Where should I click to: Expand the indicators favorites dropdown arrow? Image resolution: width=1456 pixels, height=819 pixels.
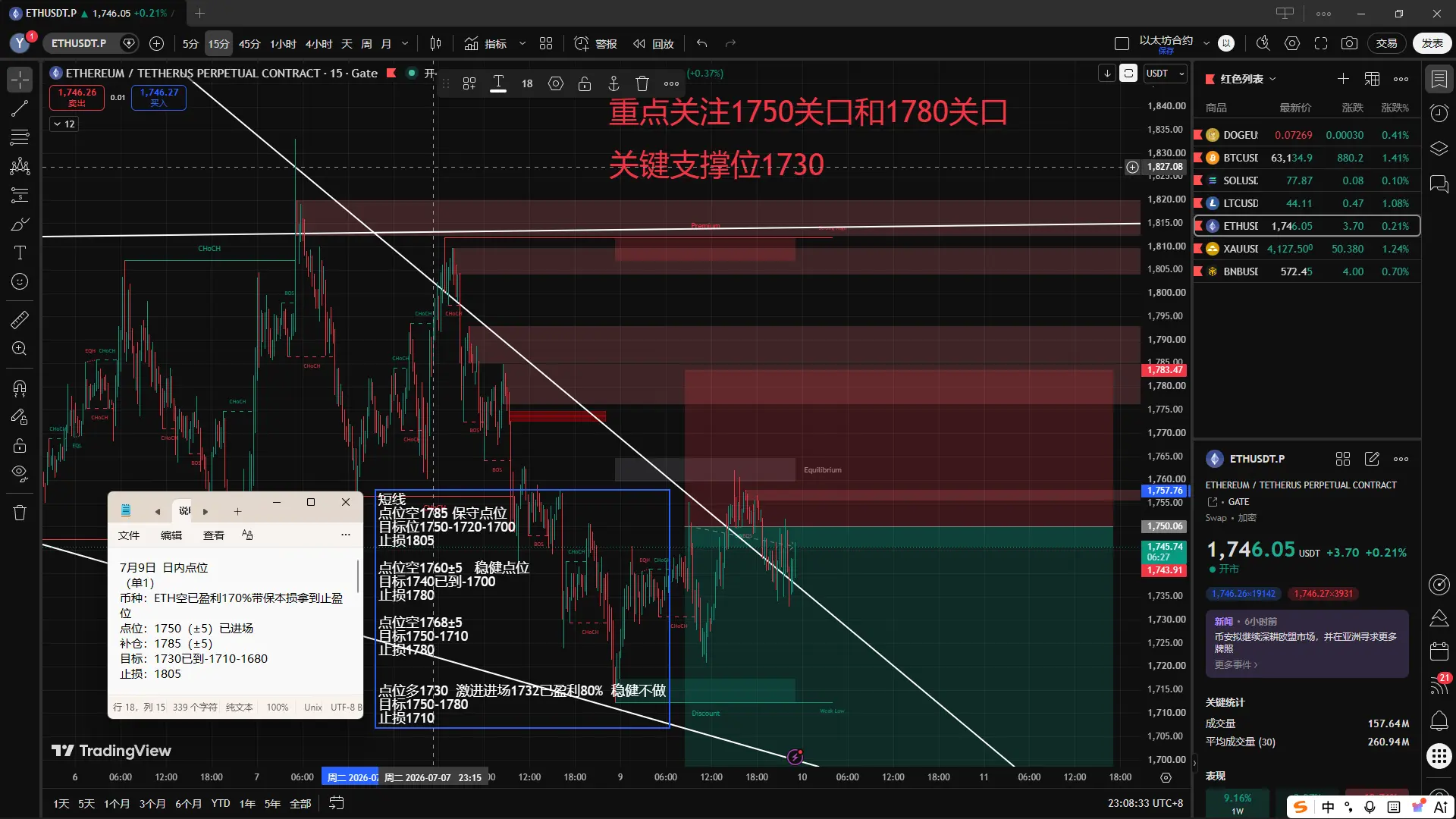[x=522, y=44]
